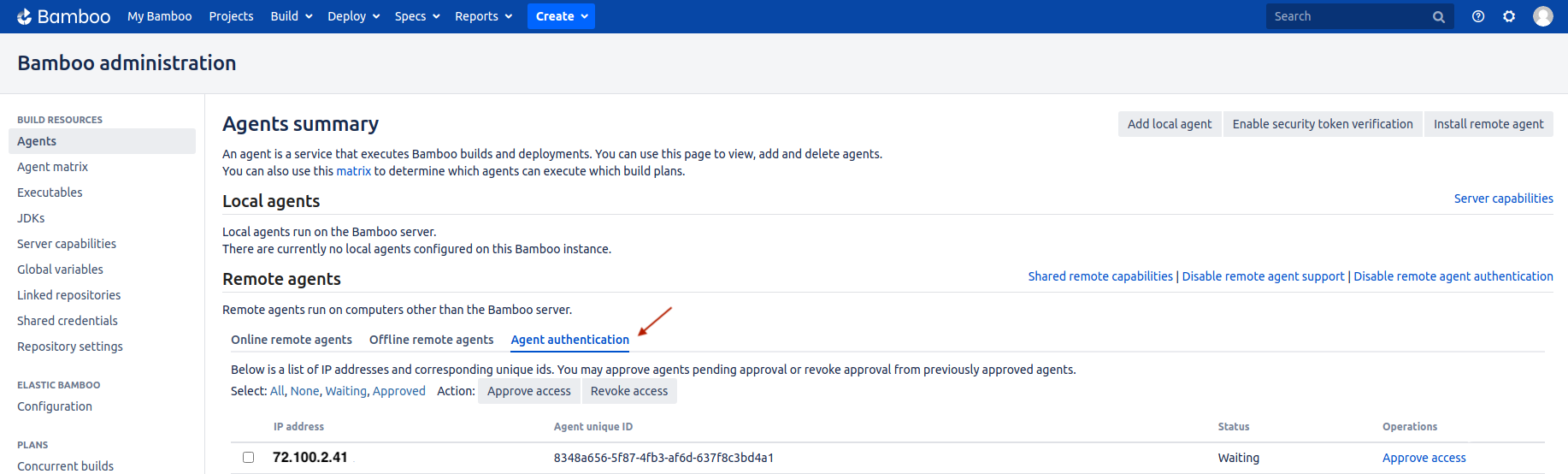Click the Select Waiting link
Viewport: 1568px width, 474px height.
point(345,391)
